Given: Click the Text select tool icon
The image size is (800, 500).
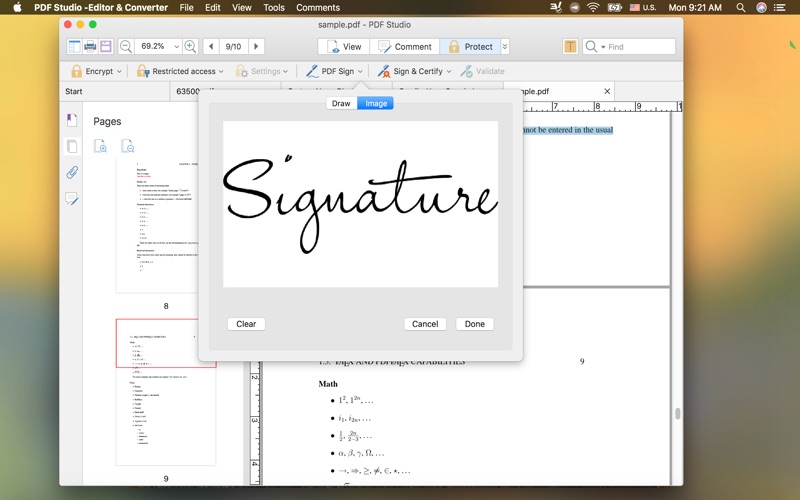Looking at the screenshot, I should pyautogui.click(x=570, y=46).
